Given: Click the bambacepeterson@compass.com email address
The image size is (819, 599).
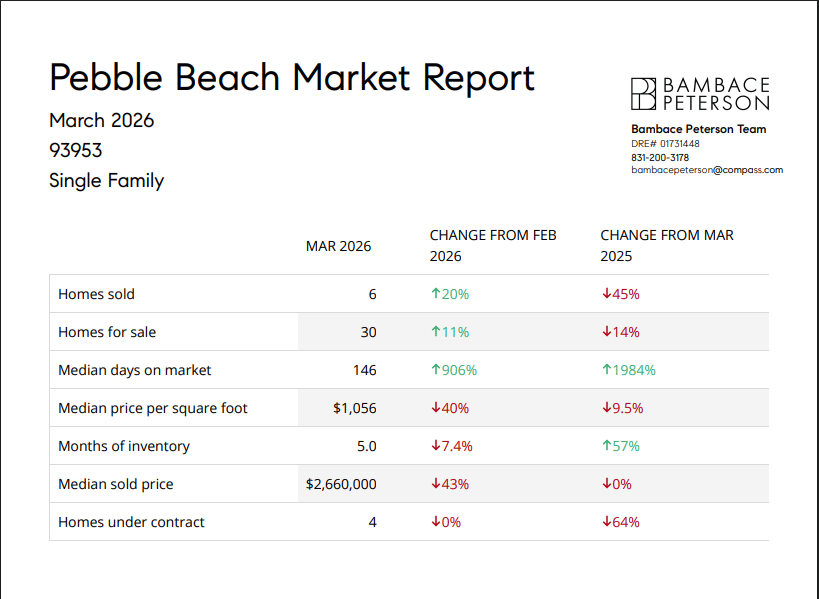Looking at the screenshot, I should tap(707, 170).
